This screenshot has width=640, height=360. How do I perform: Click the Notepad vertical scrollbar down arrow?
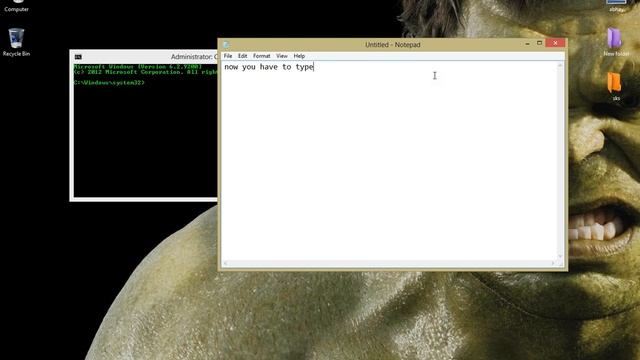560,256
